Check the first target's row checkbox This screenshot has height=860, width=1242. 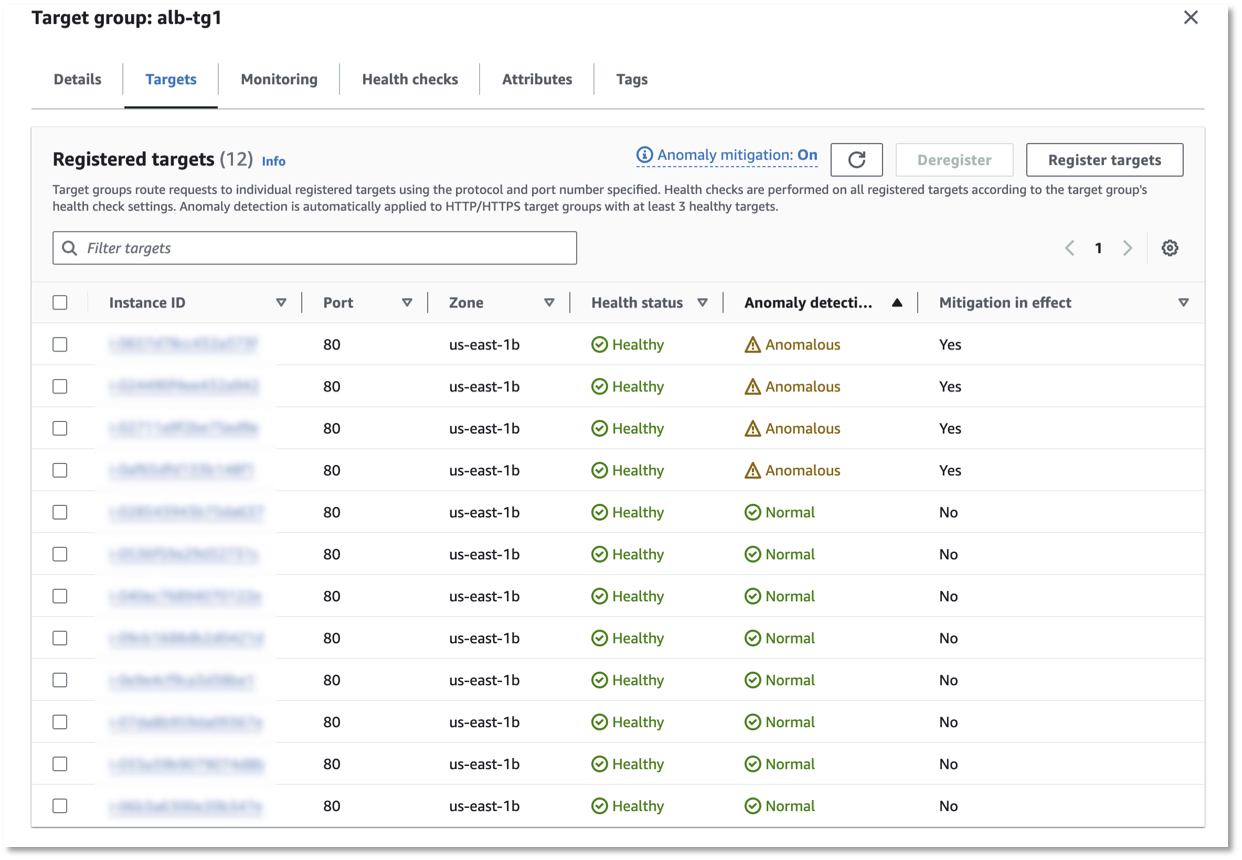60,344
